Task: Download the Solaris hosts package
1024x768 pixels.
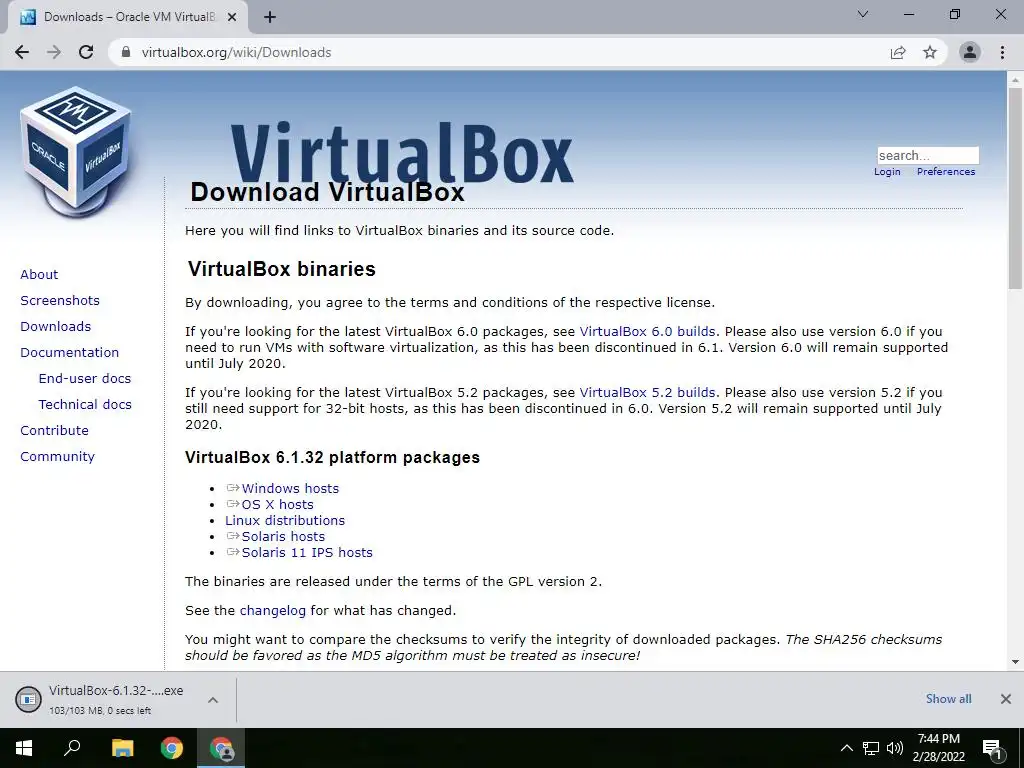Action: 283,537
